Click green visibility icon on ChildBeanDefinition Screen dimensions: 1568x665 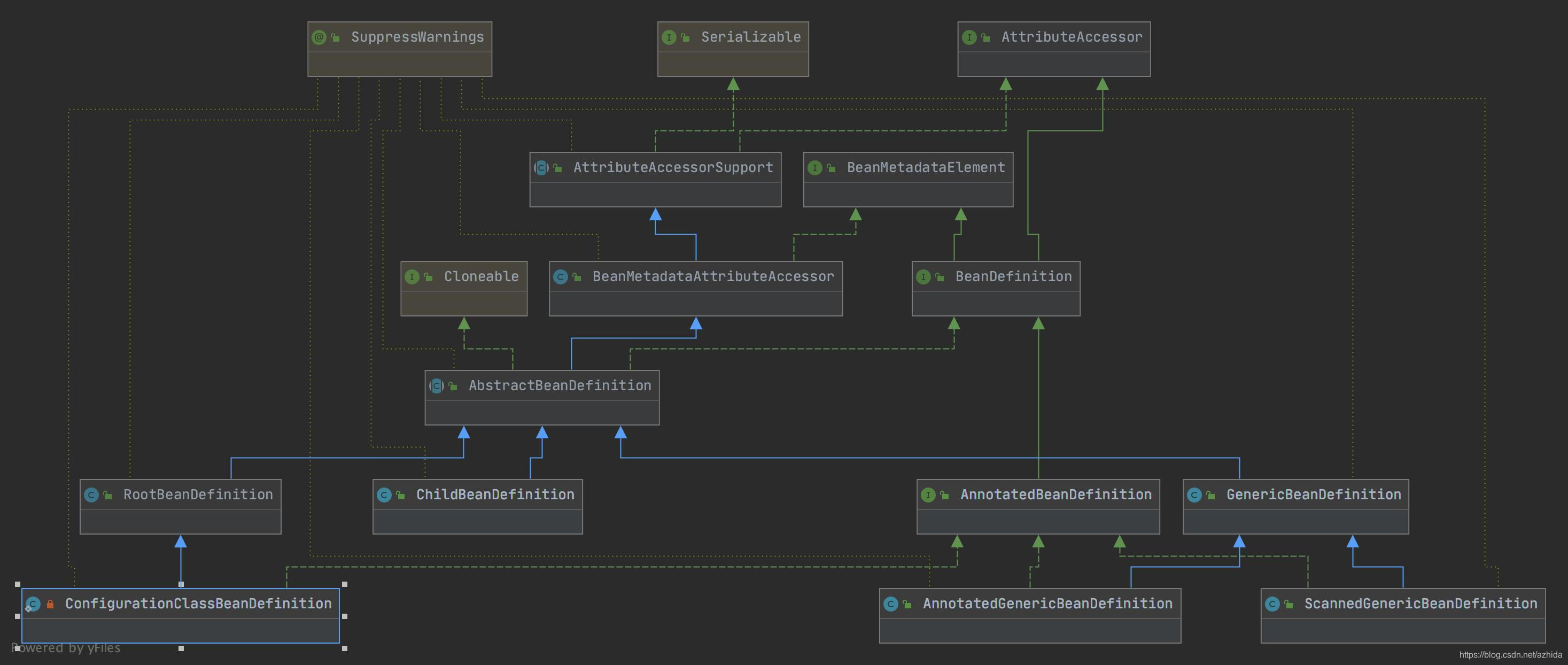pos(400,495)
